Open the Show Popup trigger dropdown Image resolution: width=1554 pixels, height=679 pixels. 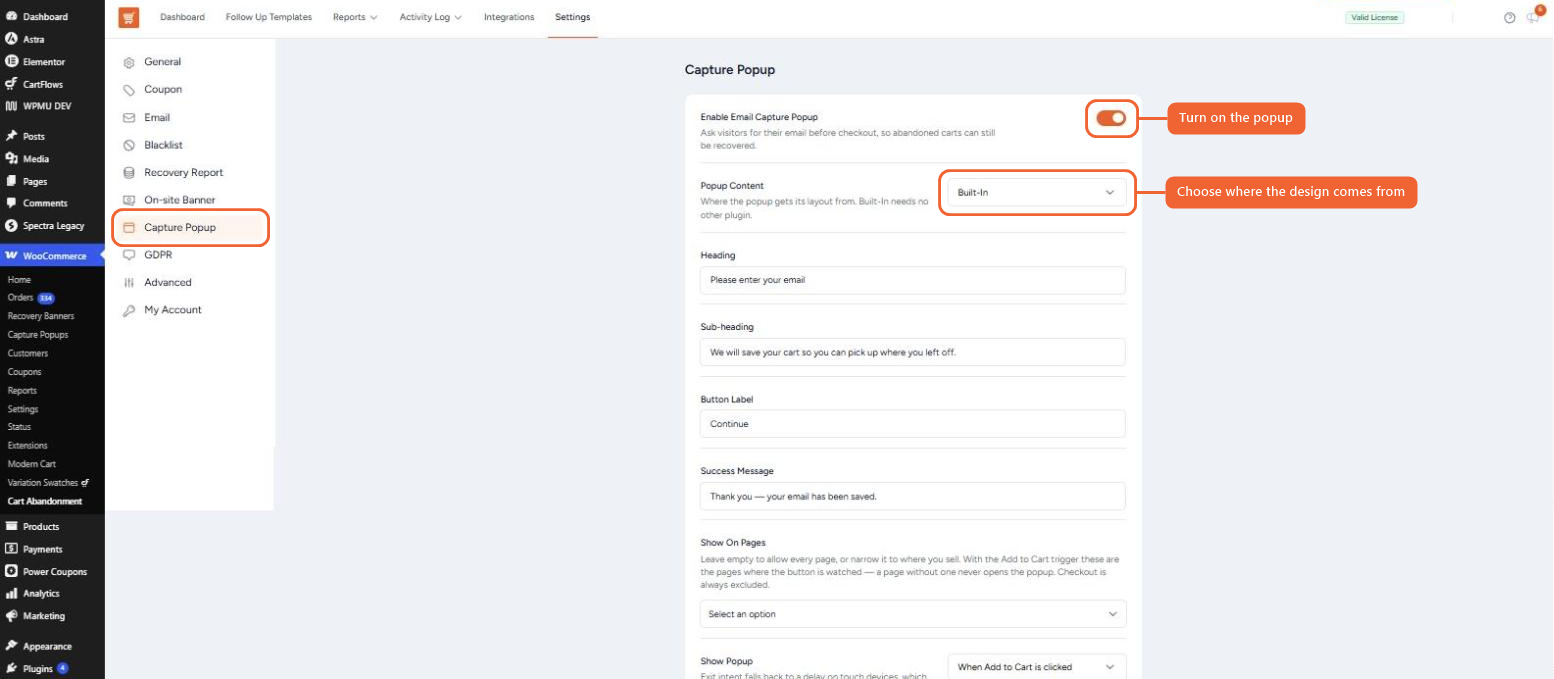click(x=1036, y=666)
